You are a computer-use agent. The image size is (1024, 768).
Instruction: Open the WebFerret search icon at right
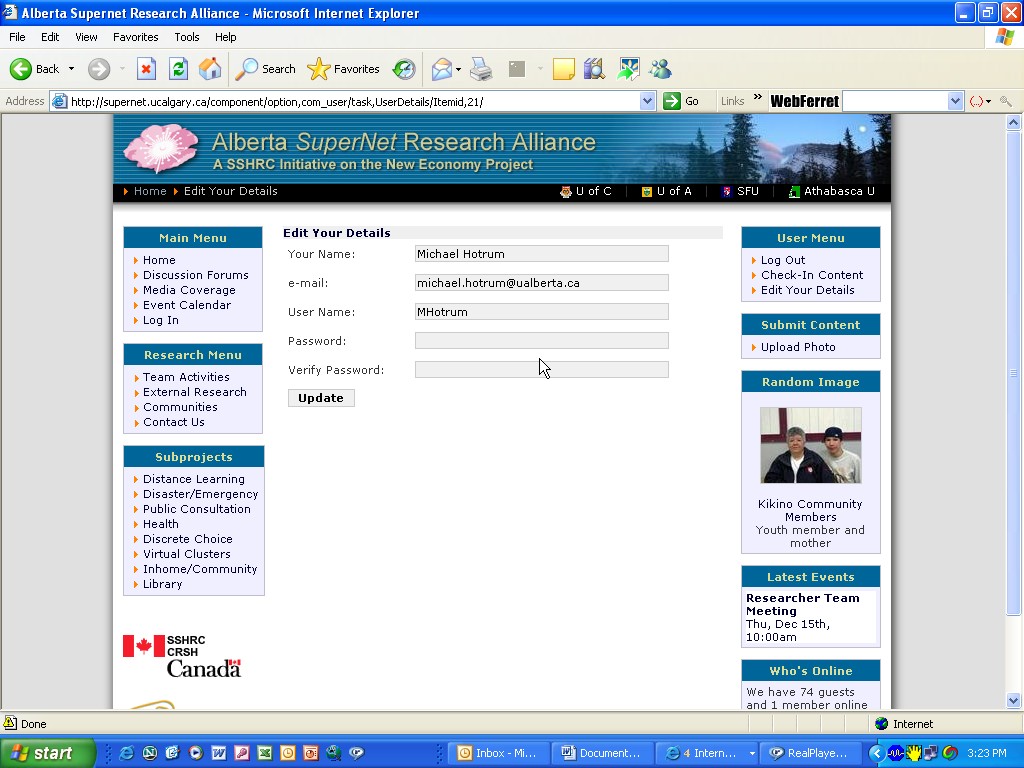pyautogui.click(x=1006, y=101)
